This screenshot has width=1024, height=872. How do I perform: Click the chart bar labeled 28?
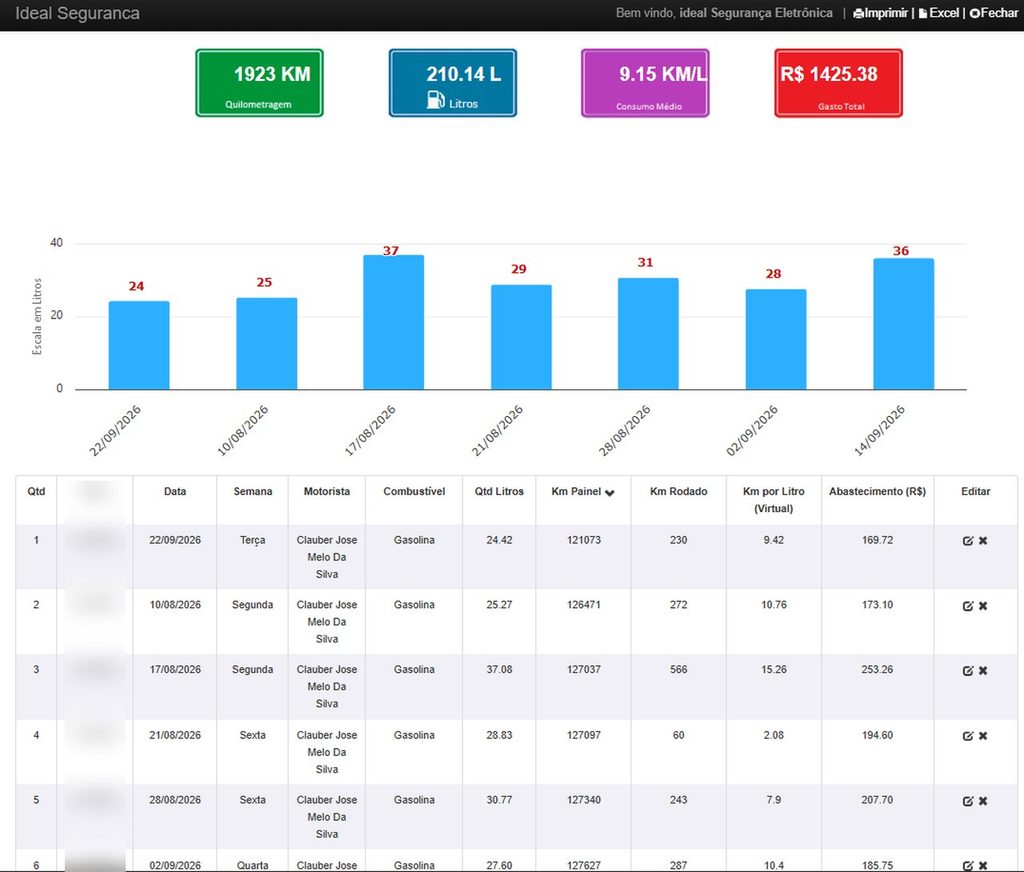coord(776,340)
